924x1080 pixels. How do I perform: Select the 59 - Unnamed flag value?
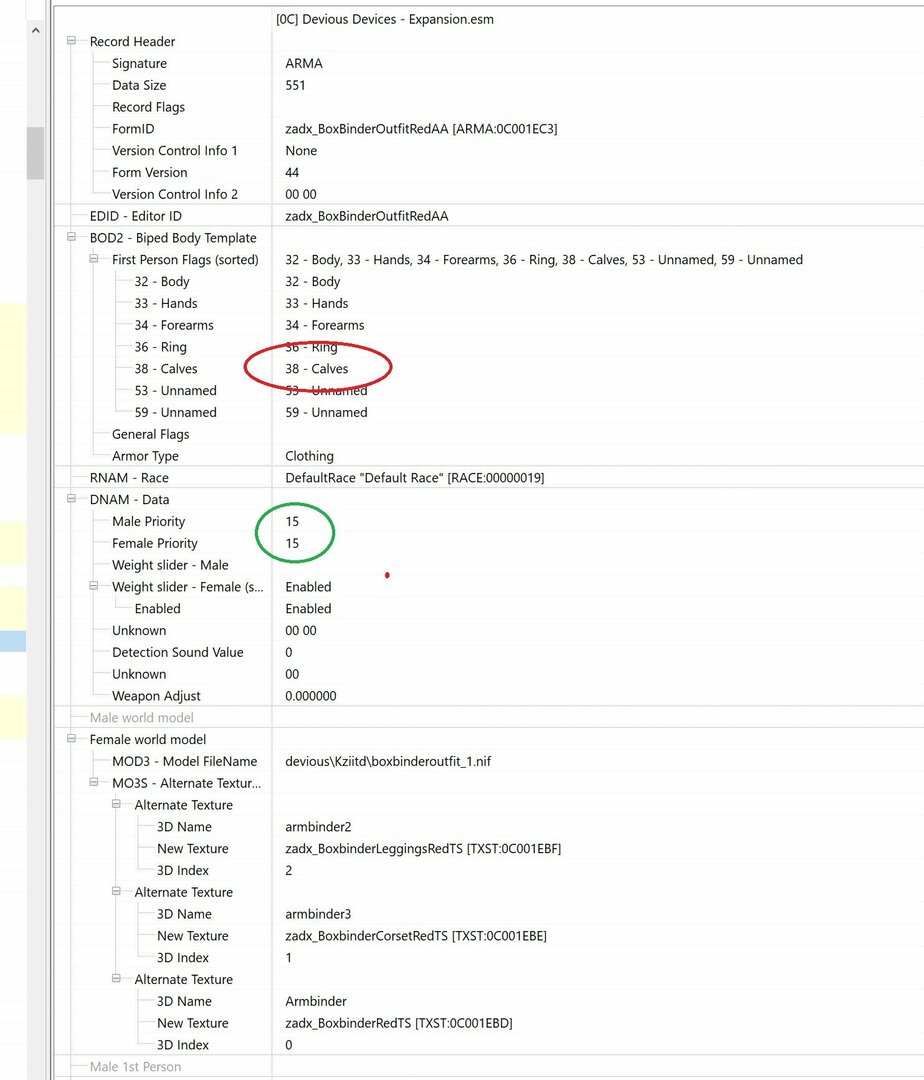(x=326, y=413)
